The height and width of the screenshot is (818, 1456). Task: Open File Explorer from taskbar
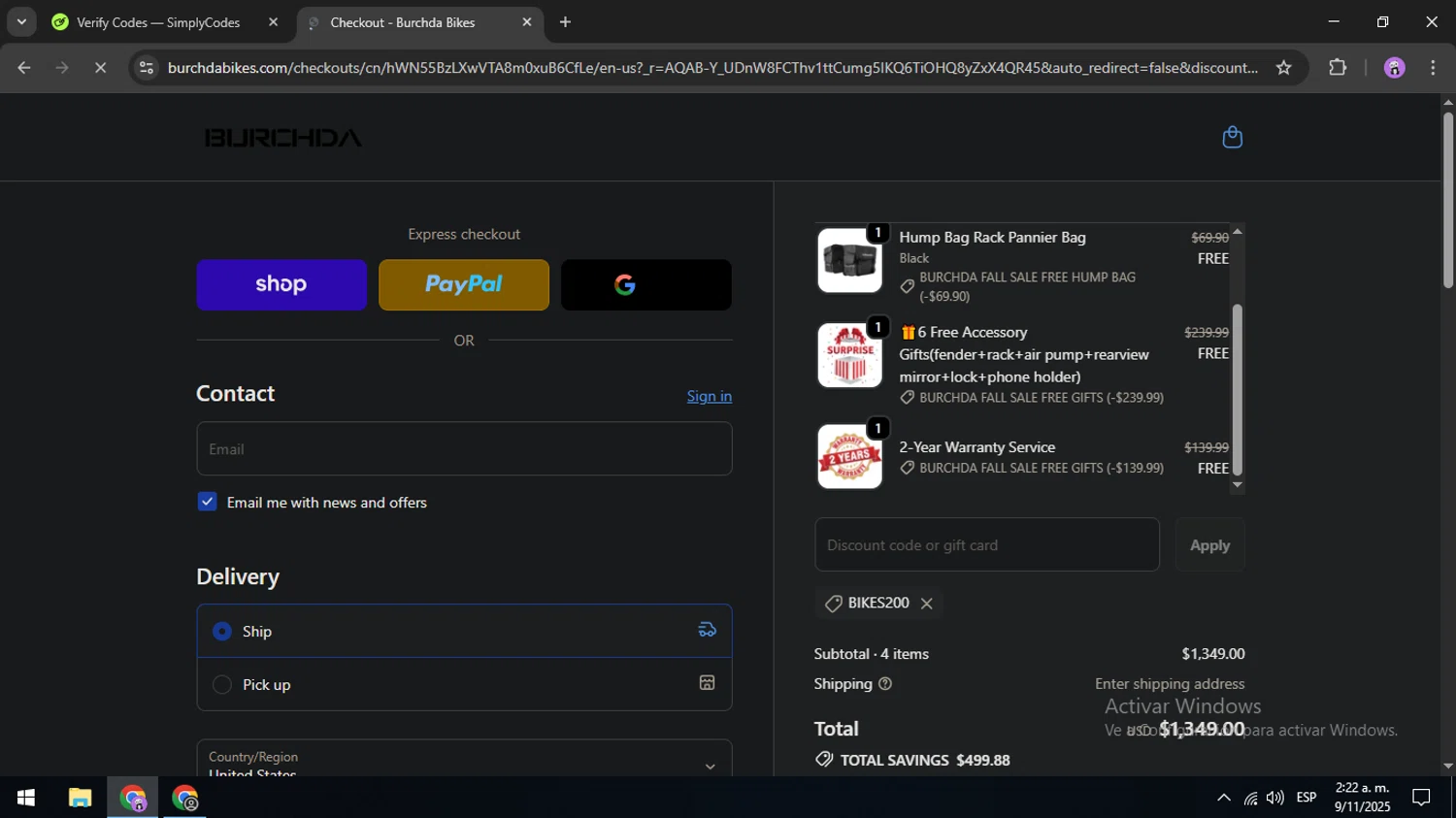[x=80, y=798]
